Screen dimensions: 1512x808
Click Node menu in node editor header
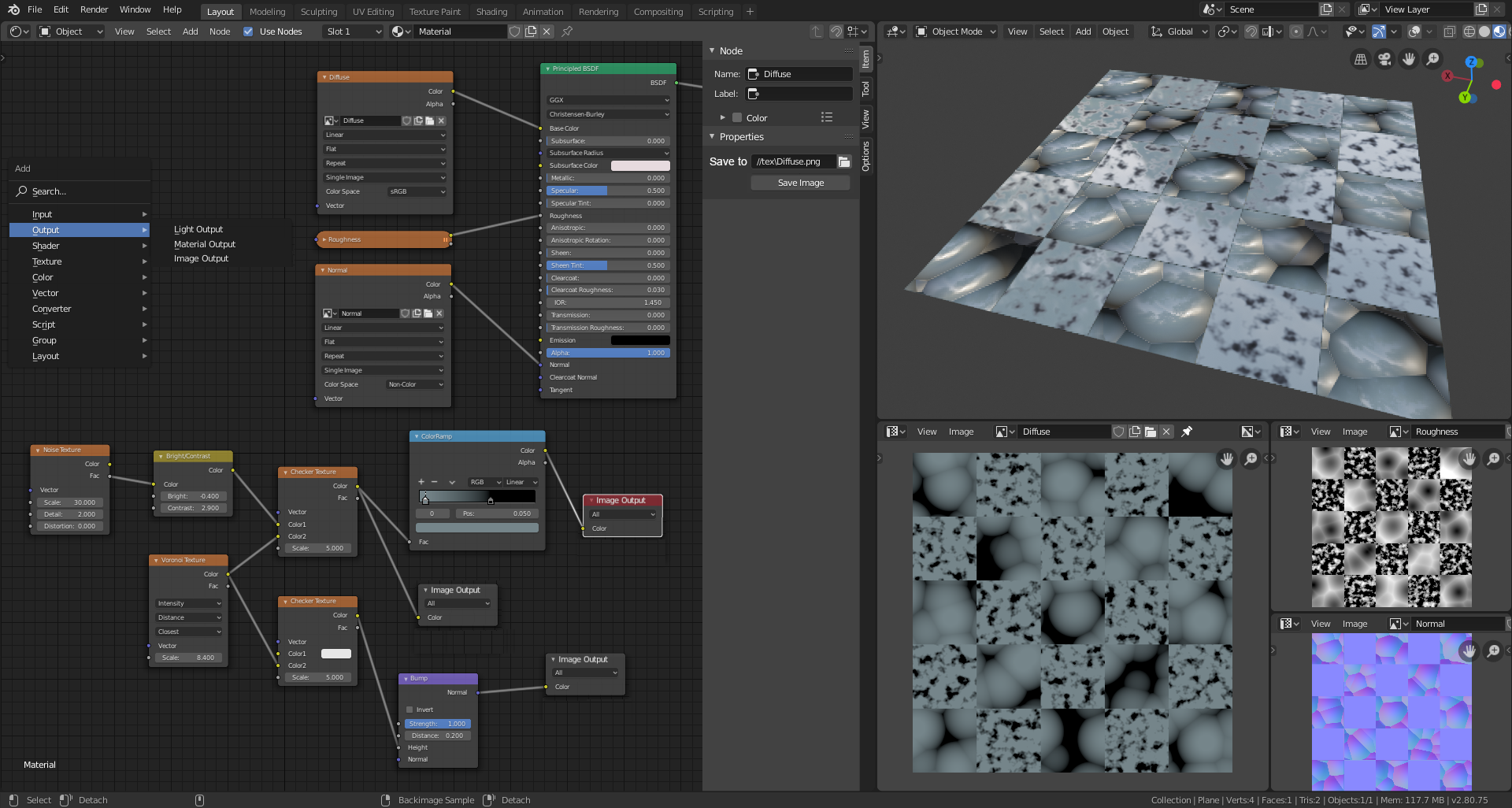(x=220, y=32)
